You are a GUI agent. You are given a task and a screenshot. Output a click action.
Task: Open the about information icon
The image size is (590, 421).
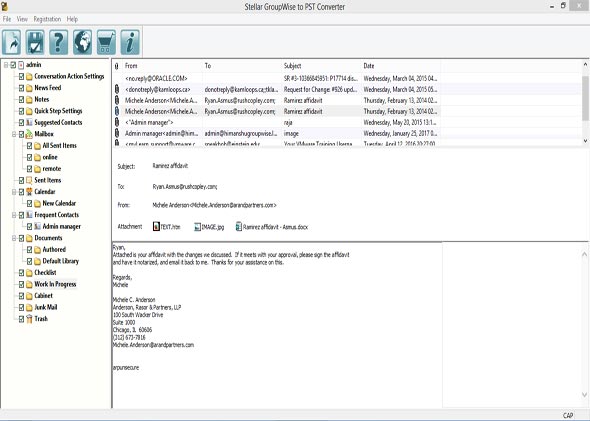click(x=130, y=42)
